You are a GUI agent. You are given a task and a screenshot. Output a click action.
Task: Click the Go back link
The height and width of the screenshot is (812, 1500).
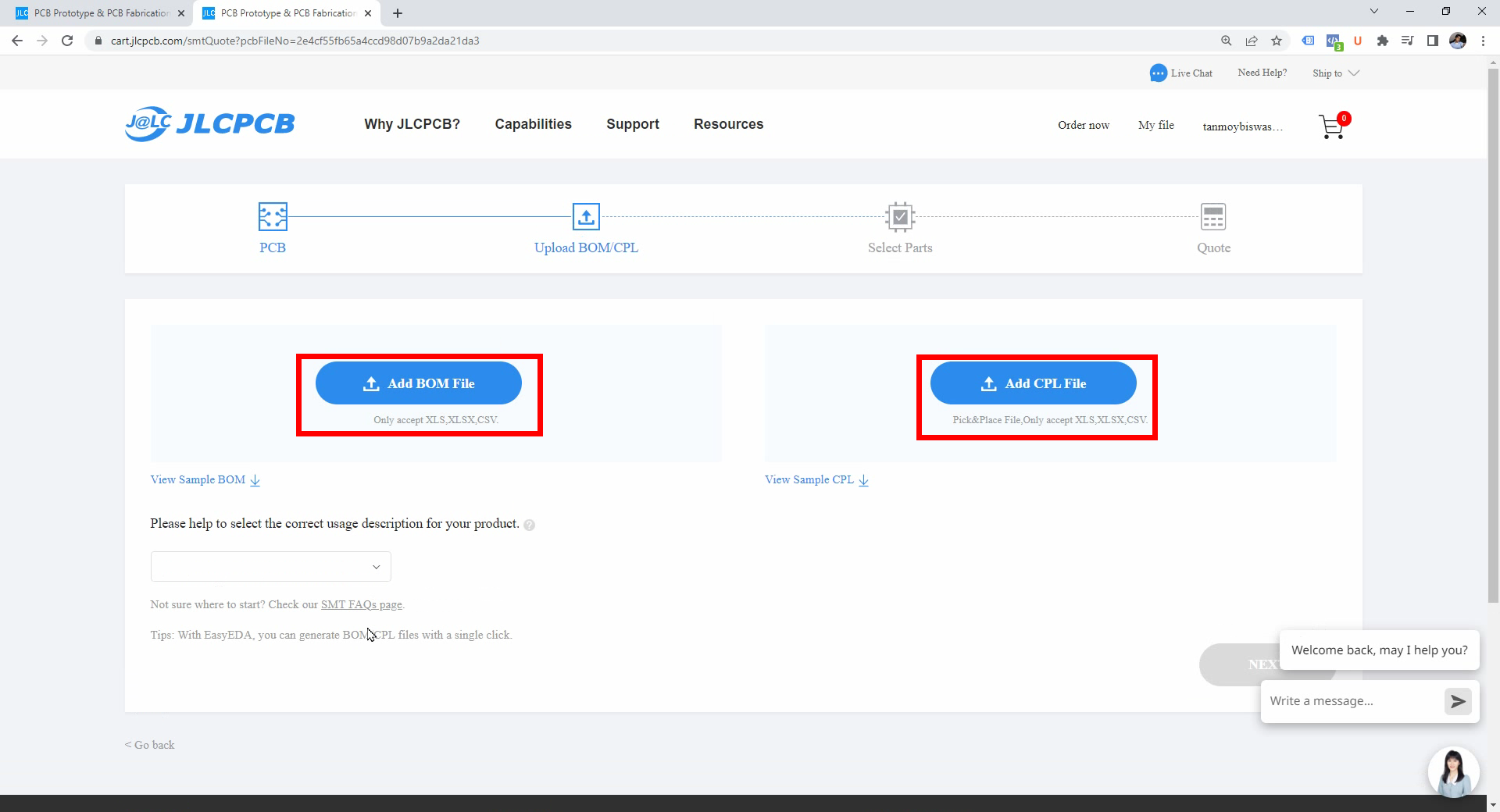[x=150, y=745]
